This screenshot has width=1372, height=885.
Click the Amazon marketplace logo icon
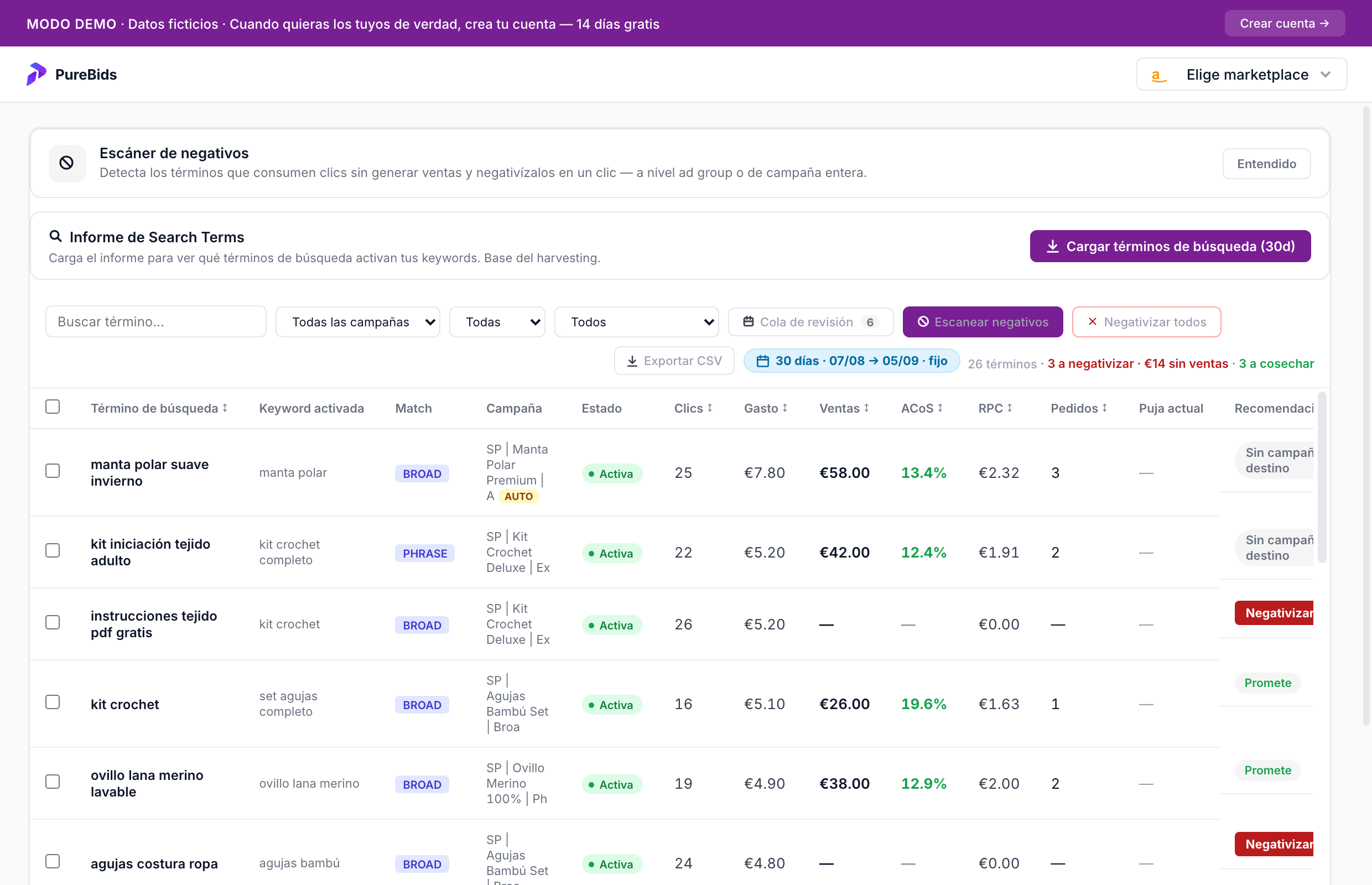[x=1159, y=75]
